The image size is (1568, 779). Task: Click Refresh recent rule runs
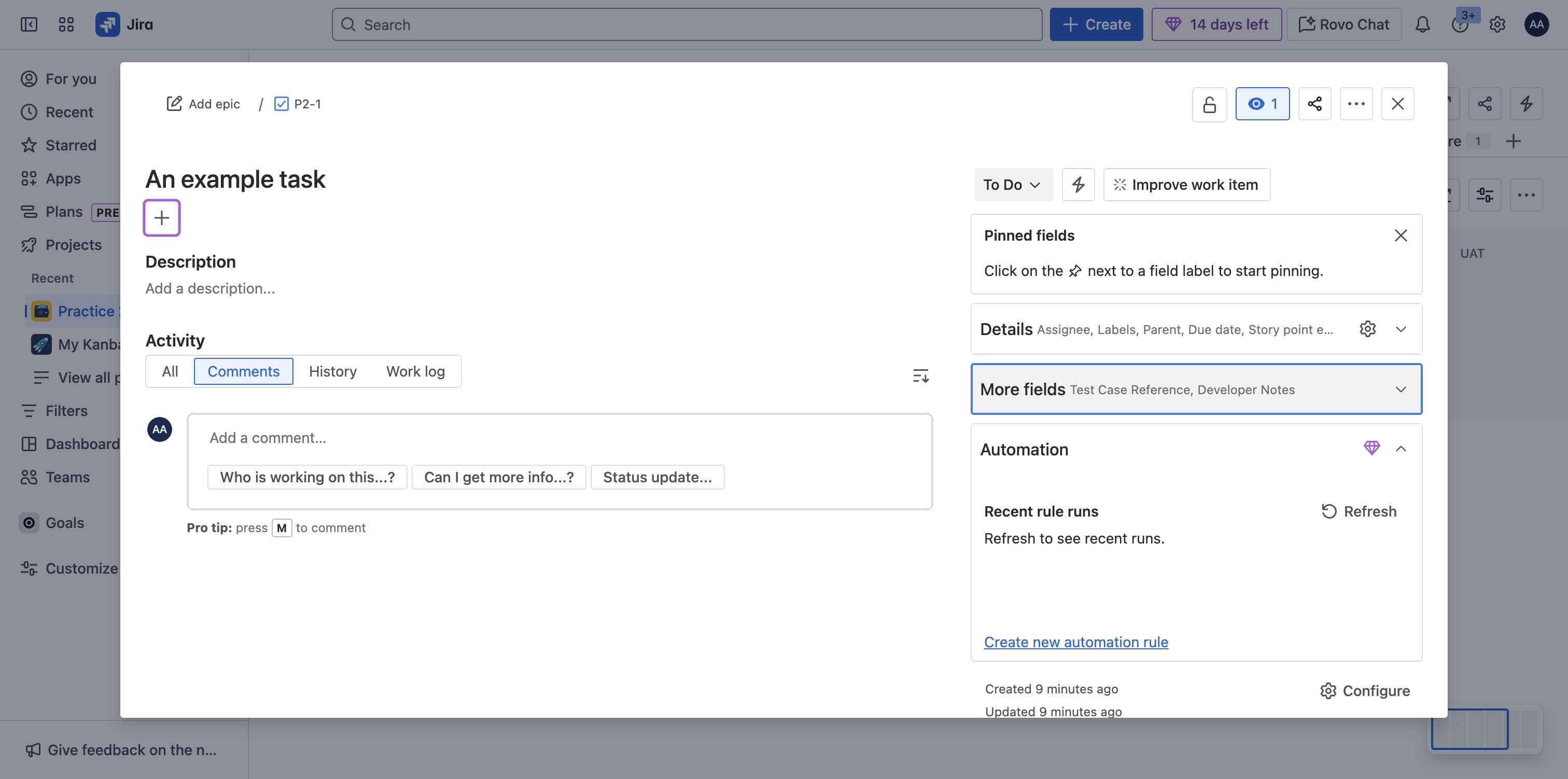(1358, 511)
